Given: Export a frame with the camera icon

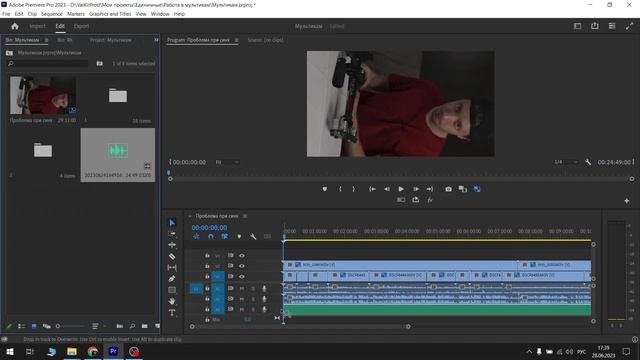Looking at the screenshot, I should [x=448, y=189].
